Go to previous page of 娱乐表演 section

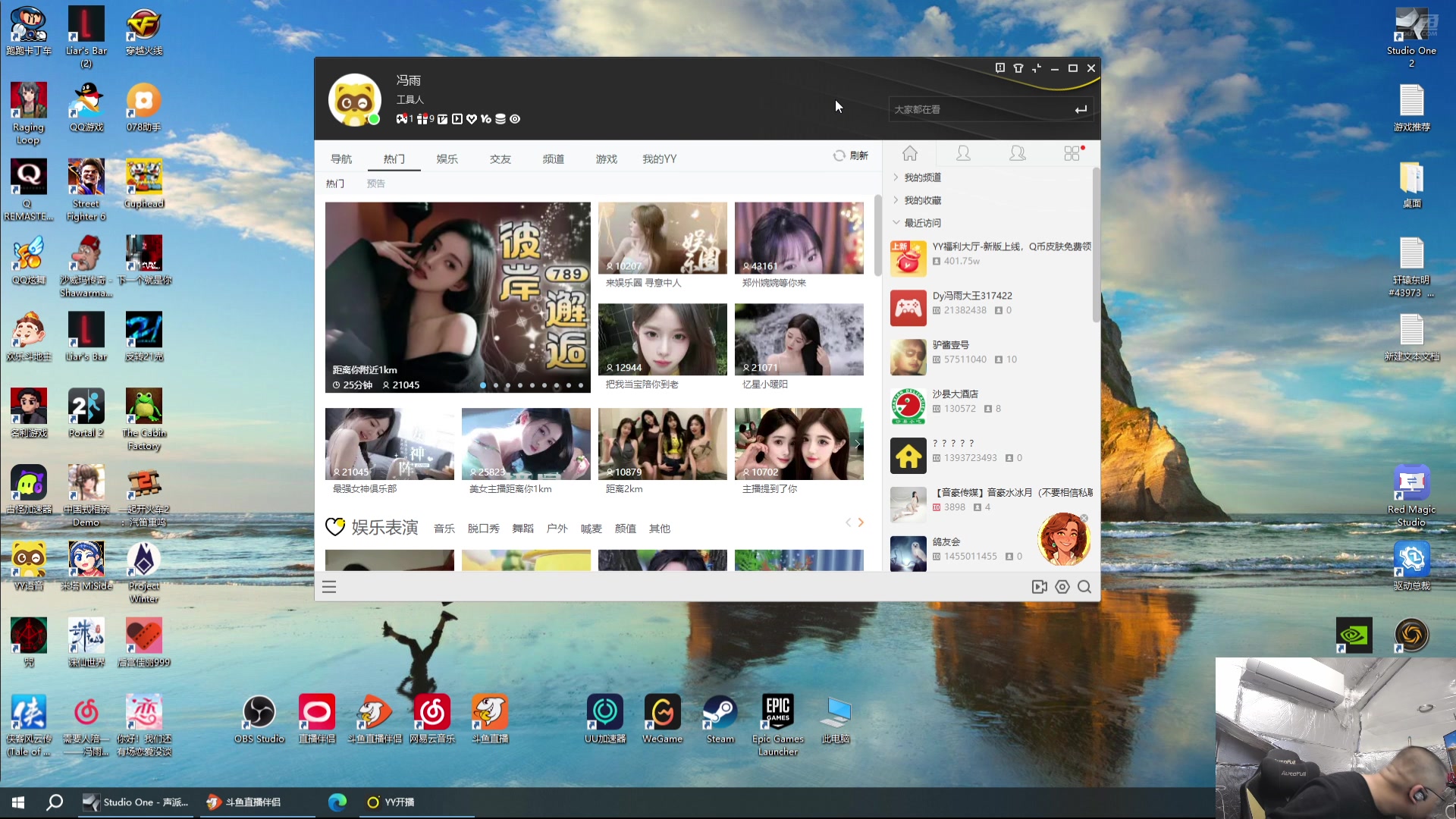(x=848, y=522)
